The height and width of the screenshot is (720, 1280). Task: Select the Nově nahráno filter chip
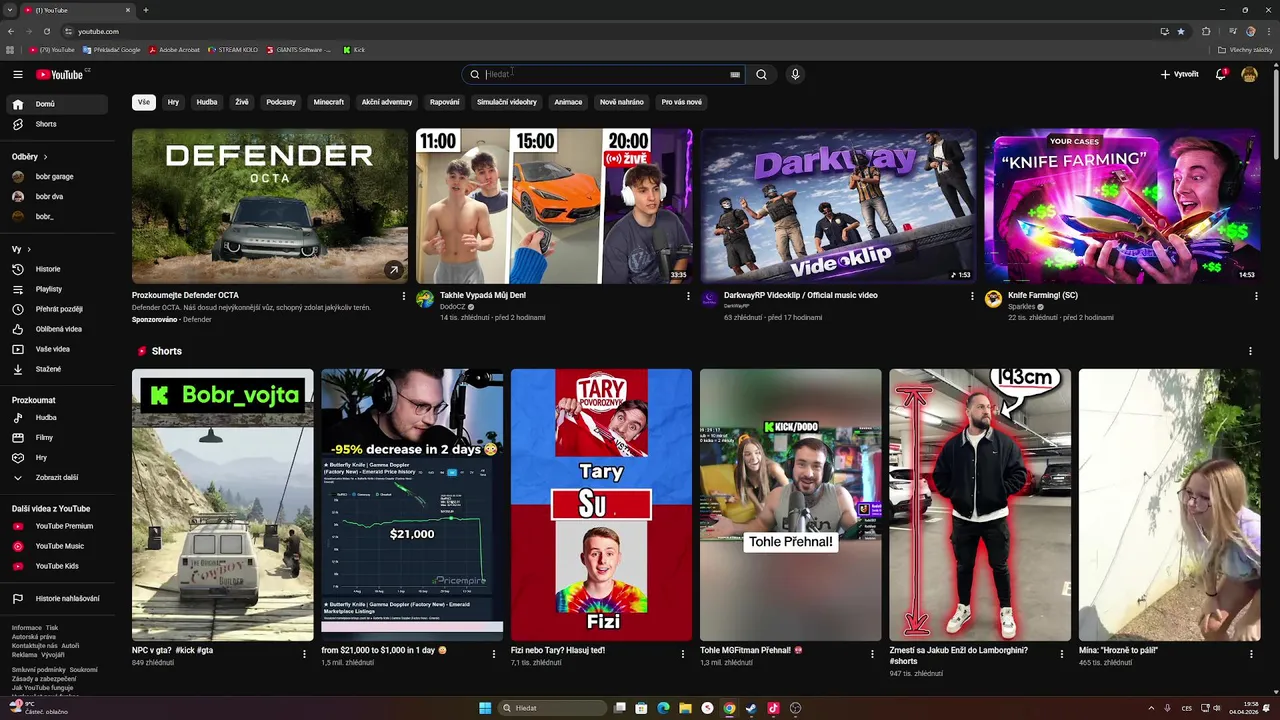[622, 102]
